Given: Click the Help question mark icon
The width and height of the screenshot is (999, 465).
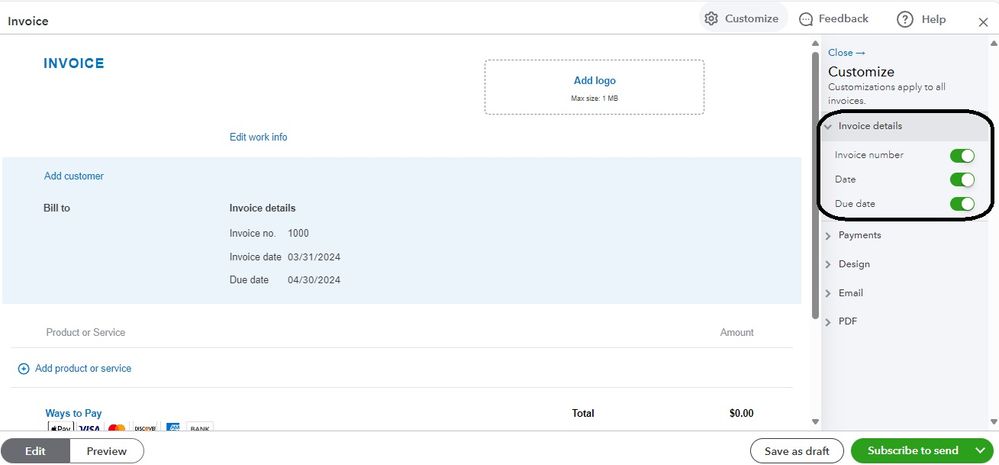Looking at the screenshot, I should (905, 19).
